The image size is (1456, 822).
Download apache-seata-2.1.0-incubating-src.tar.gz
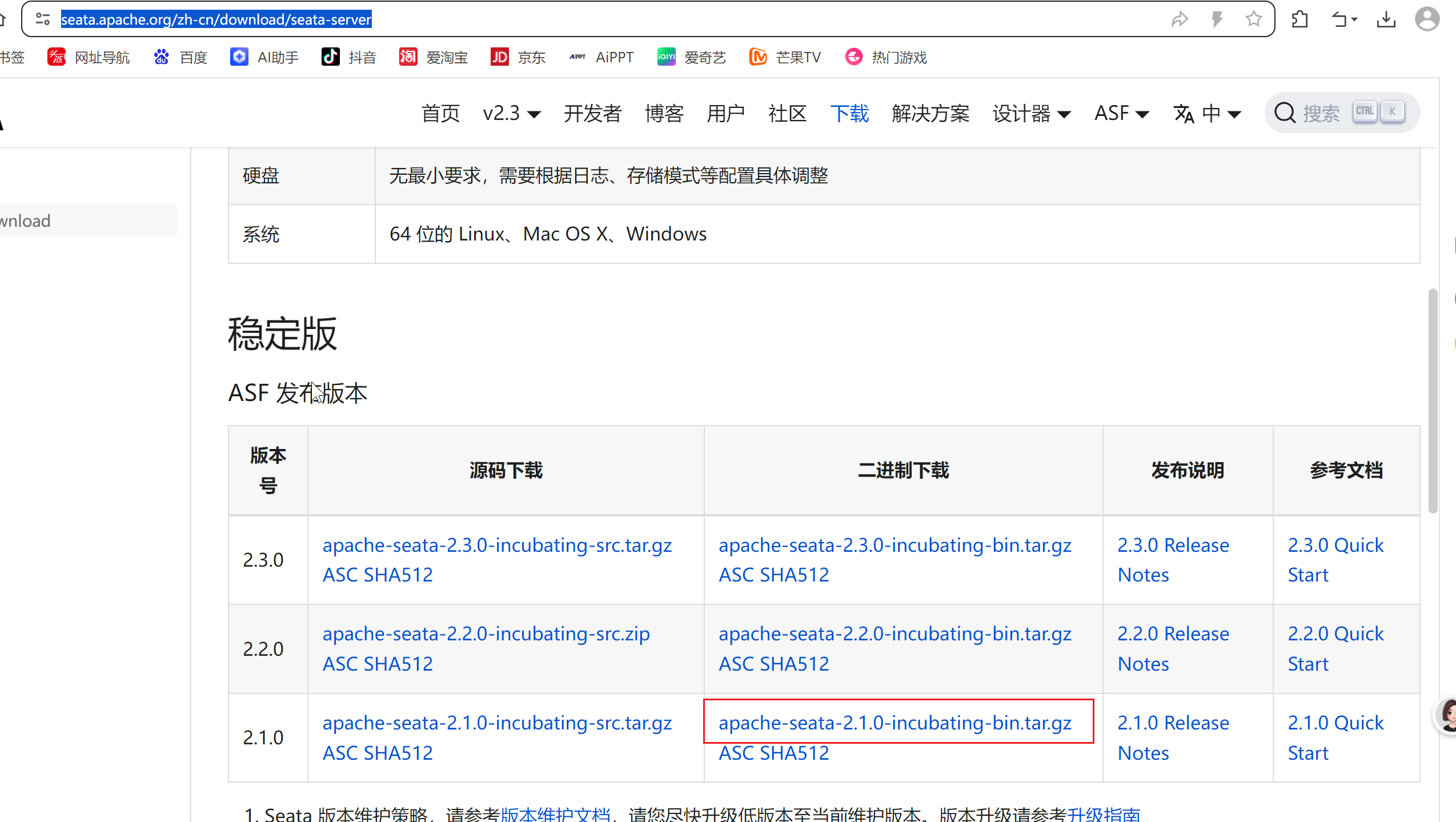pyautogui.click(x=497, y=723)
